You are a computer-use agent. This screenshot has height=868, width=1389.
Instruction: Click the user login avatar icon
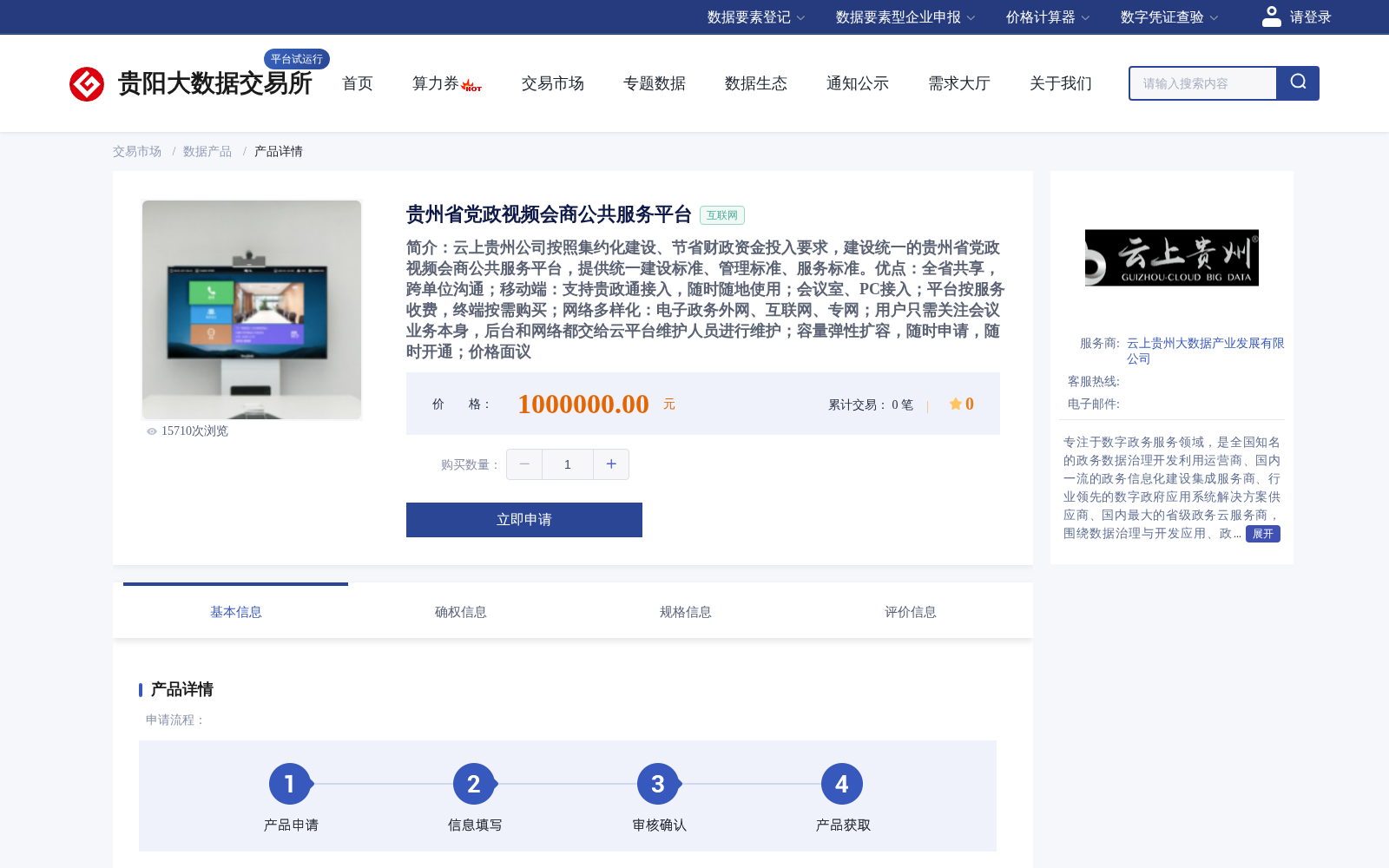coord(1272,16)
